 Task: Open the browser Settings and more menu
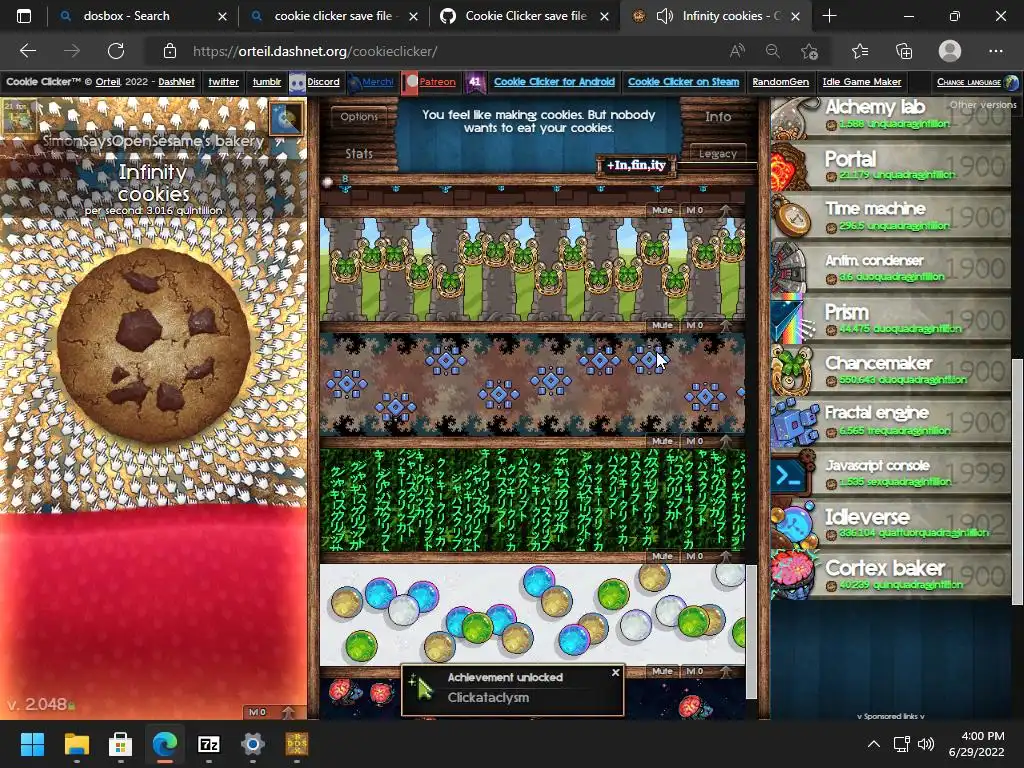[x=995, y=51]
